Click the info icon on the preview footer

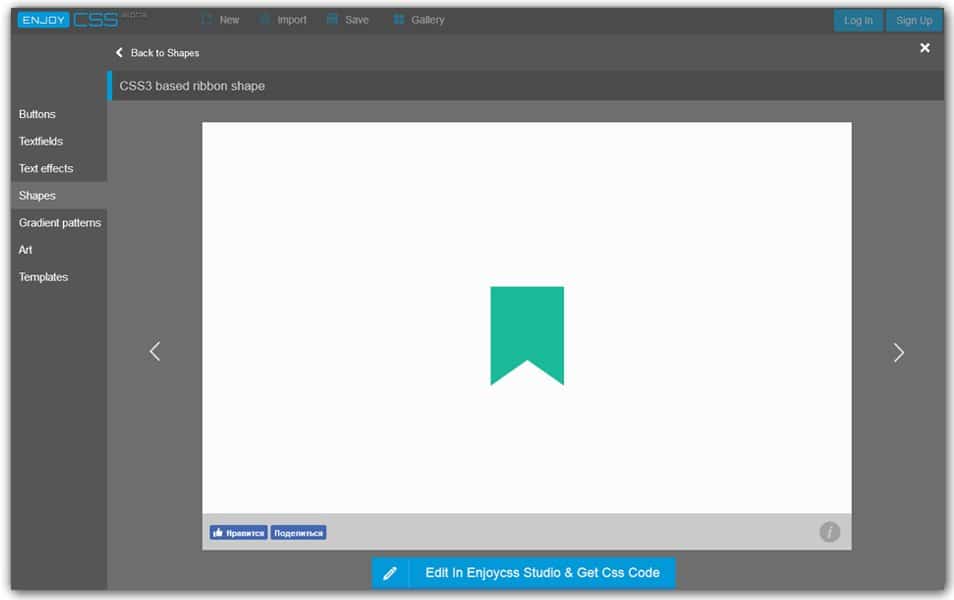tap(829, 532)
